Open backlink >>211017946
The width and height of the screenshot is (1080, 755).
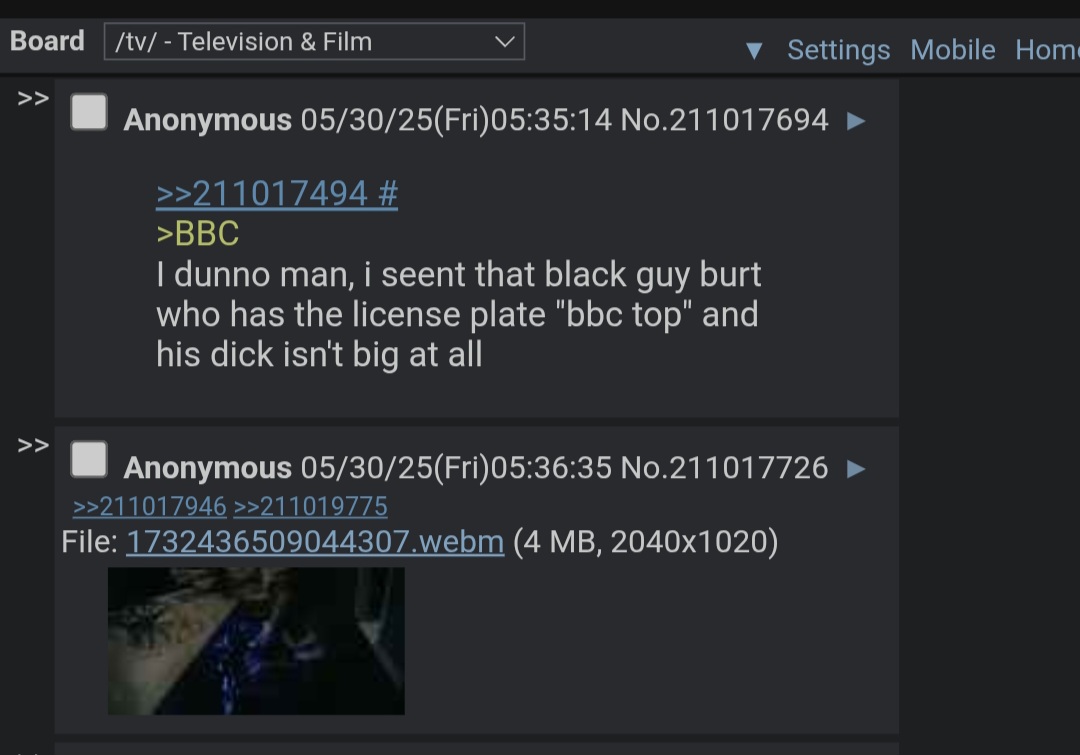tap(149, 506)
